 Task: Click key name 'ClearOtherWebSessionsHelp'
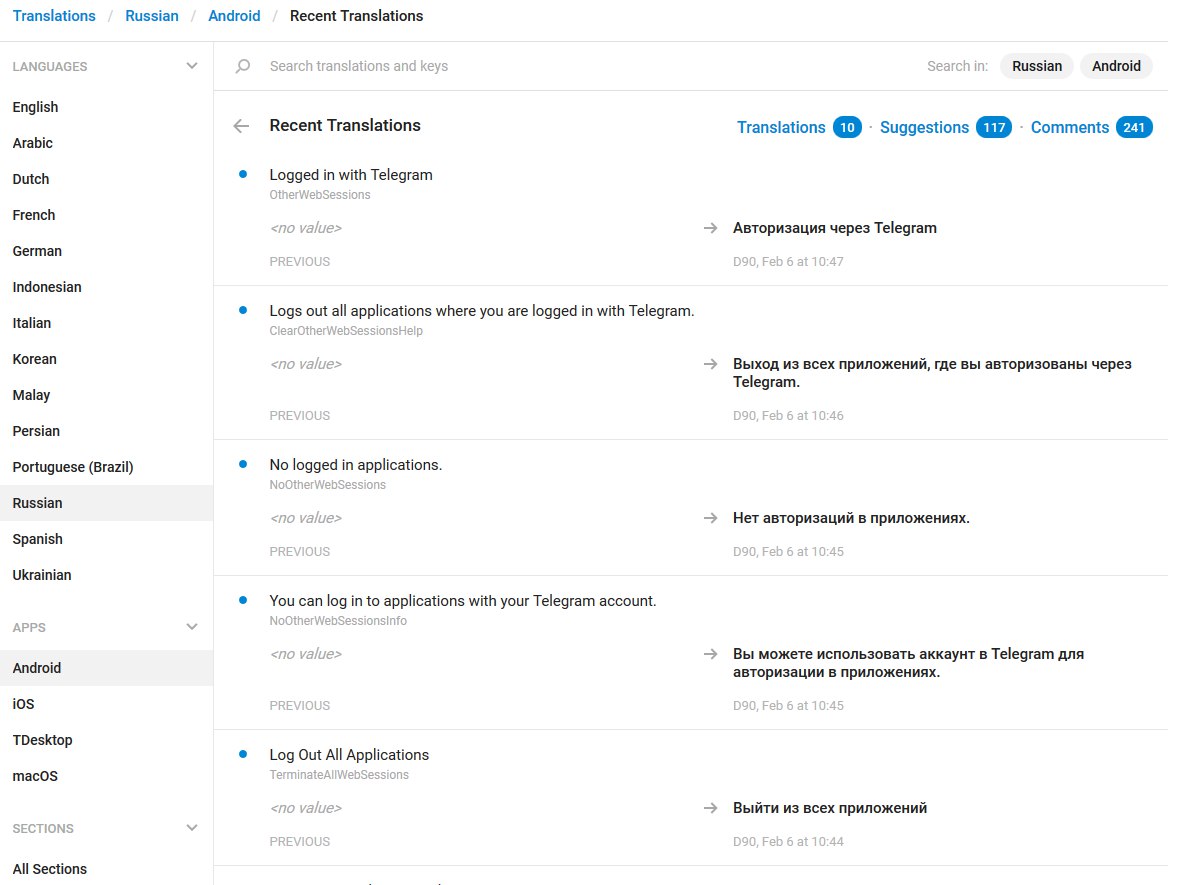tap(346, 331)
